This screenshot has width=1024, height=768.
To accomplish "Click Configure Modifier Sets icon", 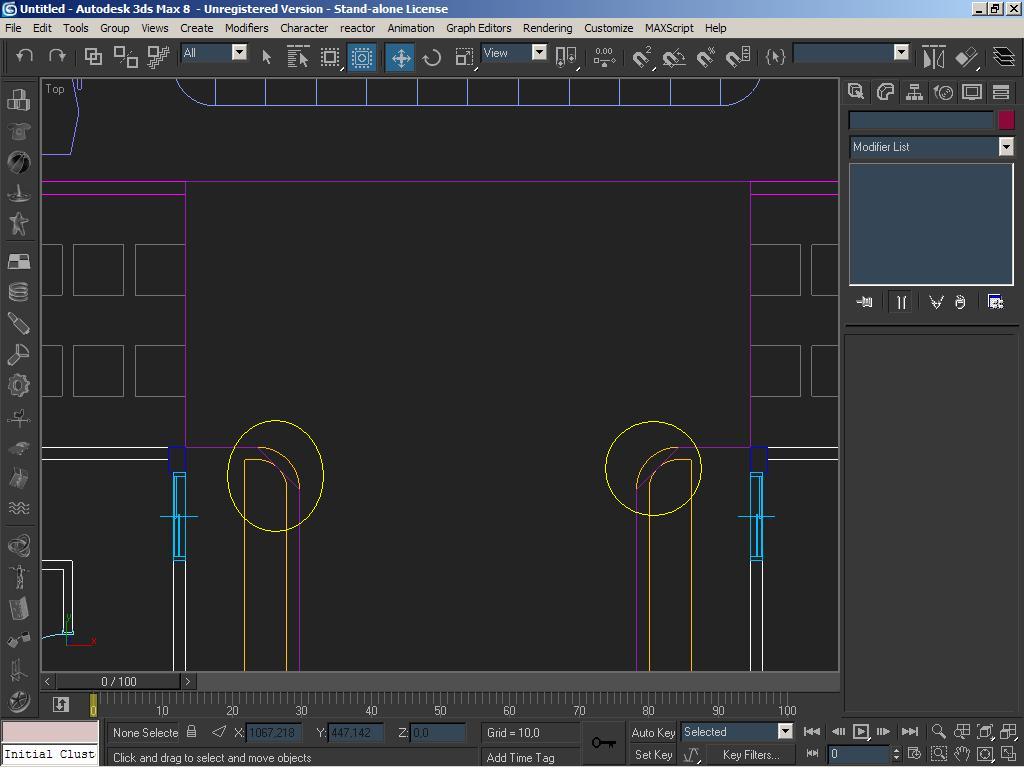I will tap(995, 302).
